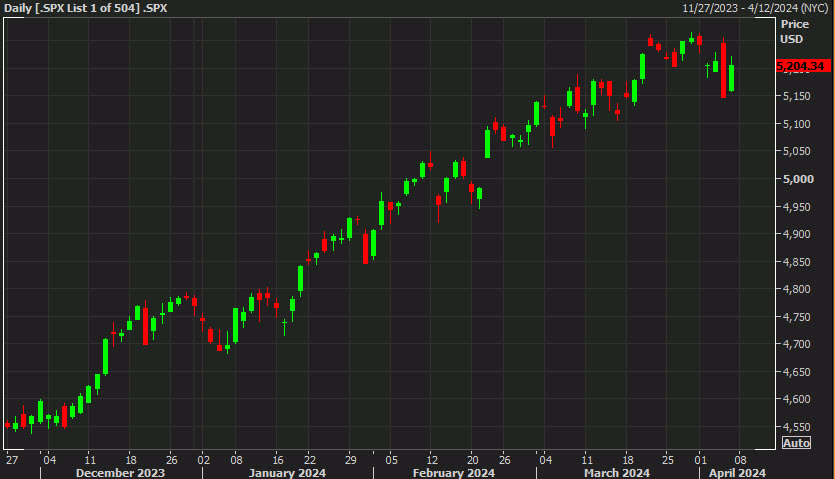Click the '22' date tick under January
This screenshot has width=835, height=479.
pyautogui.click(x=310, y=460)
